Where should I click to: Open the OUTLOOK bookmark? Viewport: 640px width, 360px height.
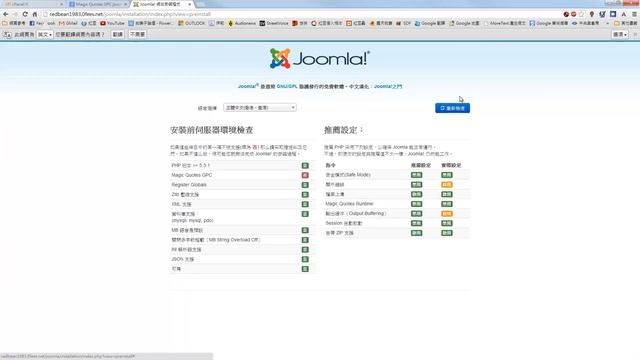click(191, 23)
